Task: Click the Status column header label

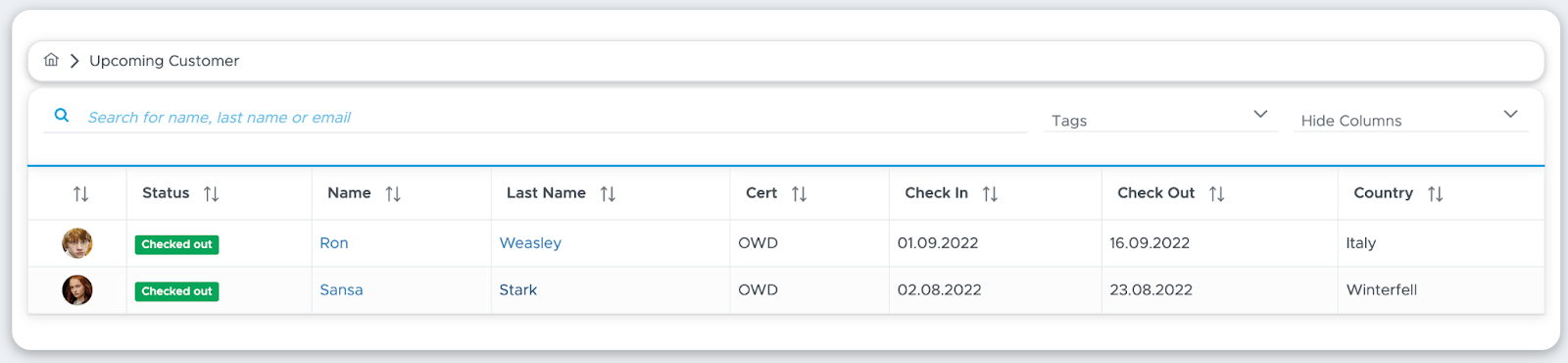Action: click(x=166, y=193)
